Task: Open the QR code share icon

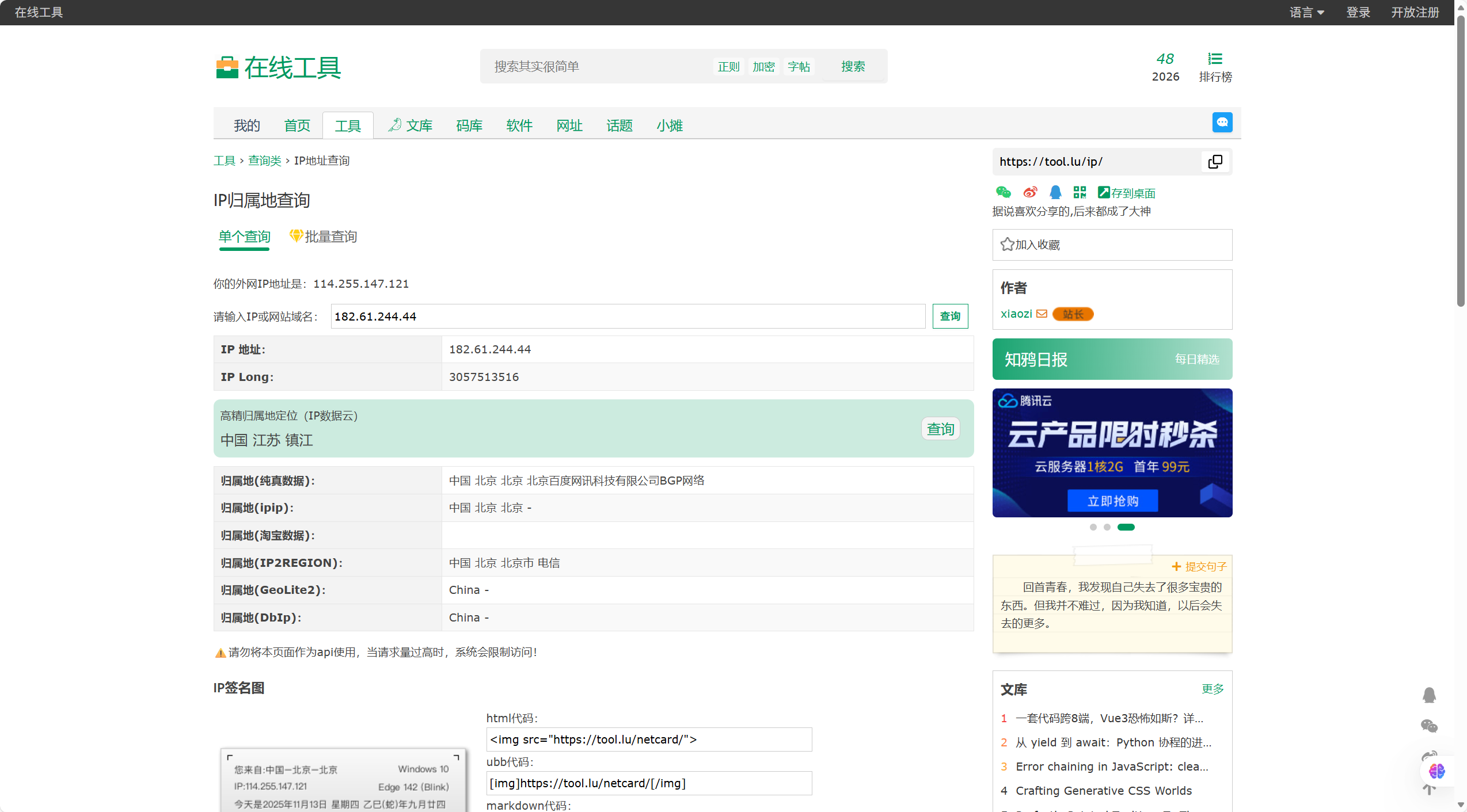Action: point(1080,192)
